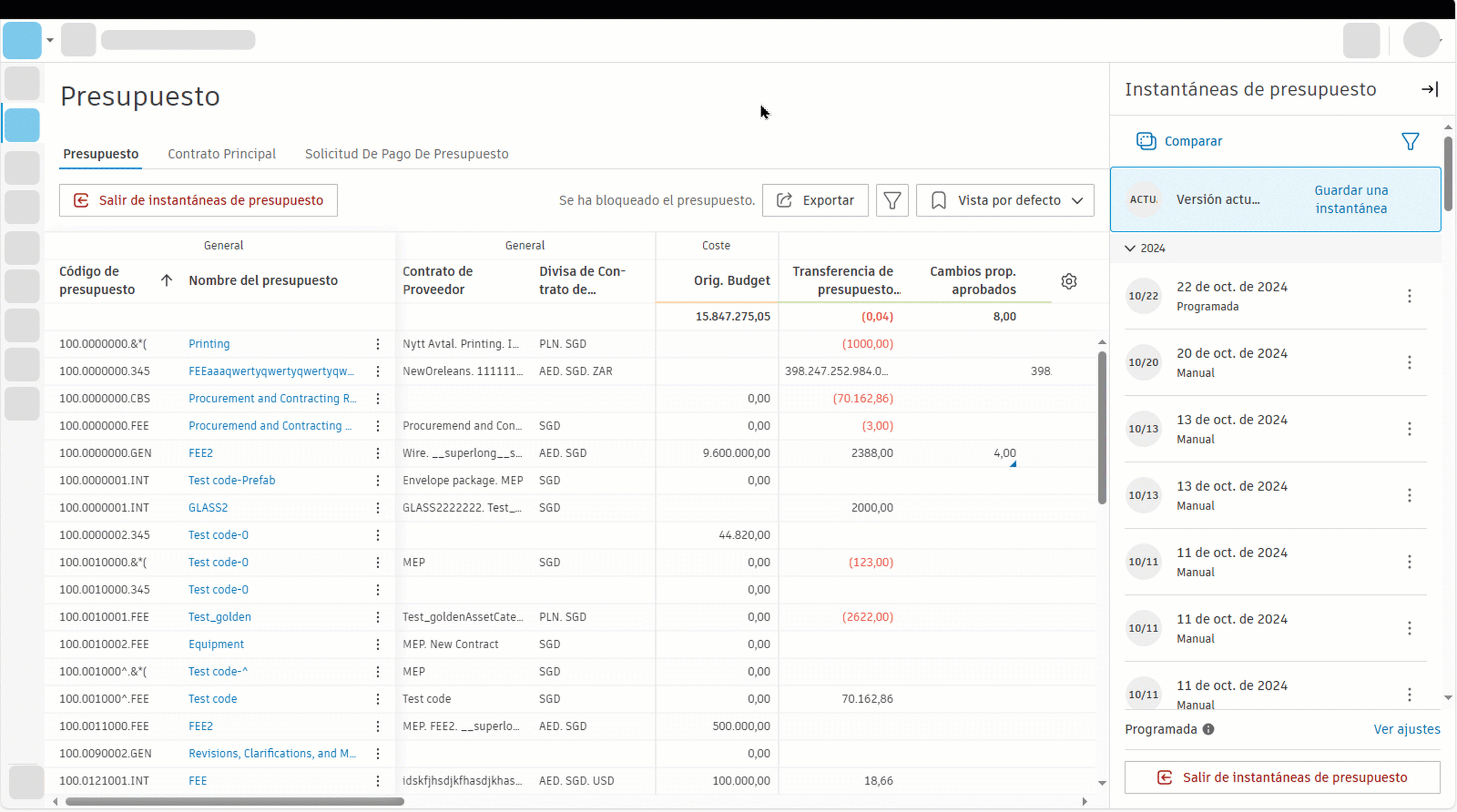Open Vista por defecto dropdown
1457x812 pixels.
coord(1004,200)
